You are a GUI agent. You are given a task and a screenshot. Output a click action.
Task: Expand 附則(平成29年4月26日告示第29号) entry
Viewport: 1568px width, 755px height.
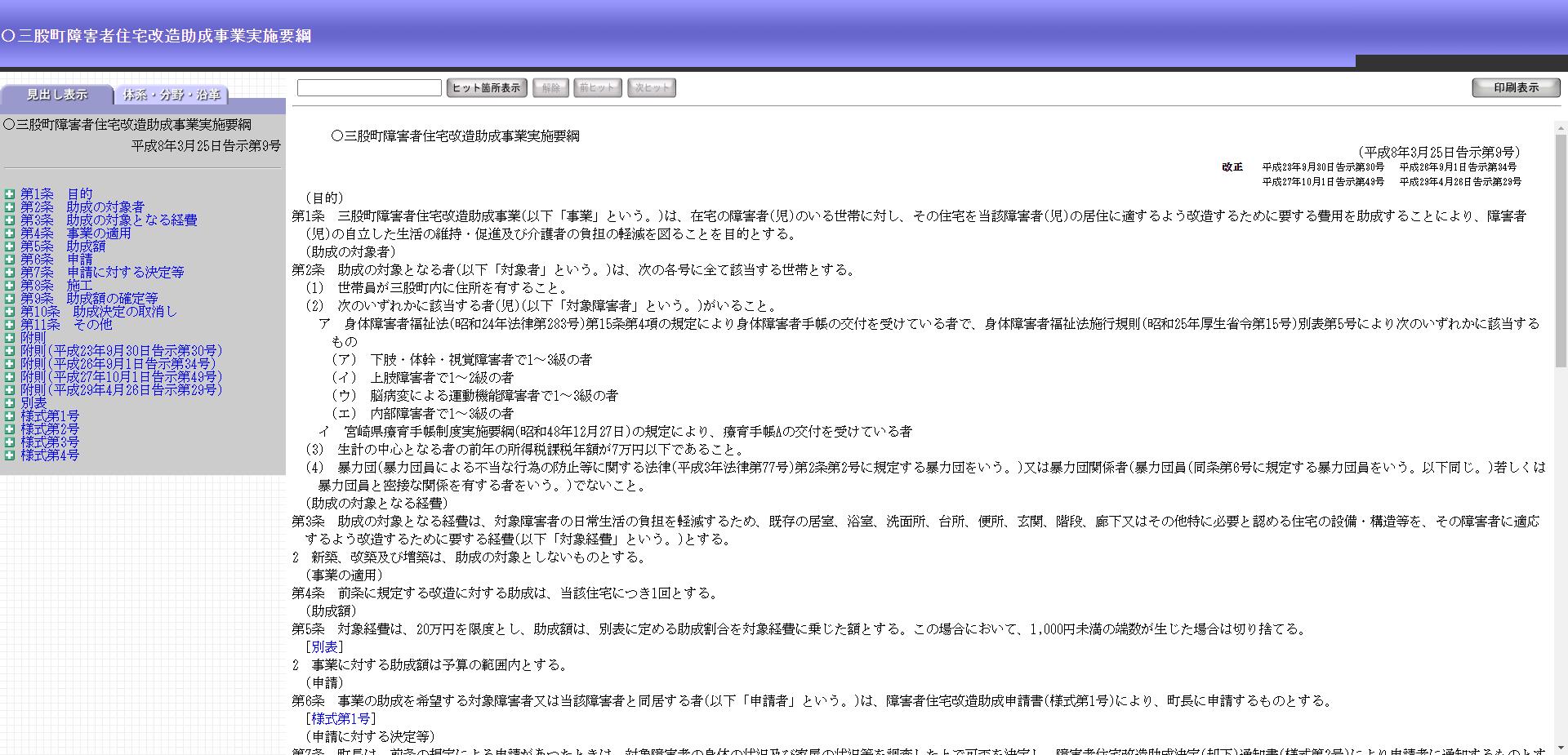point(10,389)
